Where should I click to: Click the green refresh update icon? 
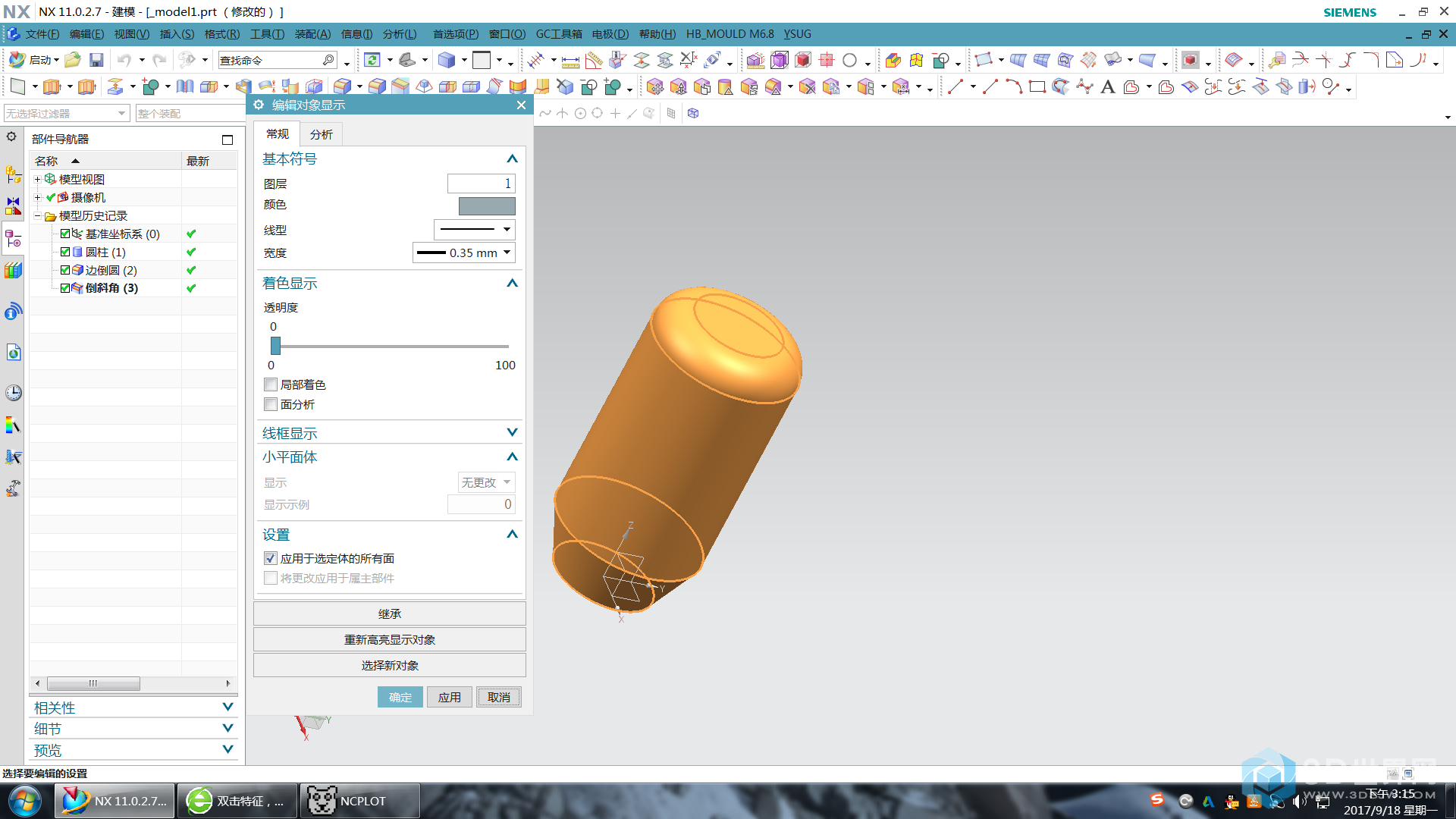click(x=372, y=60)
